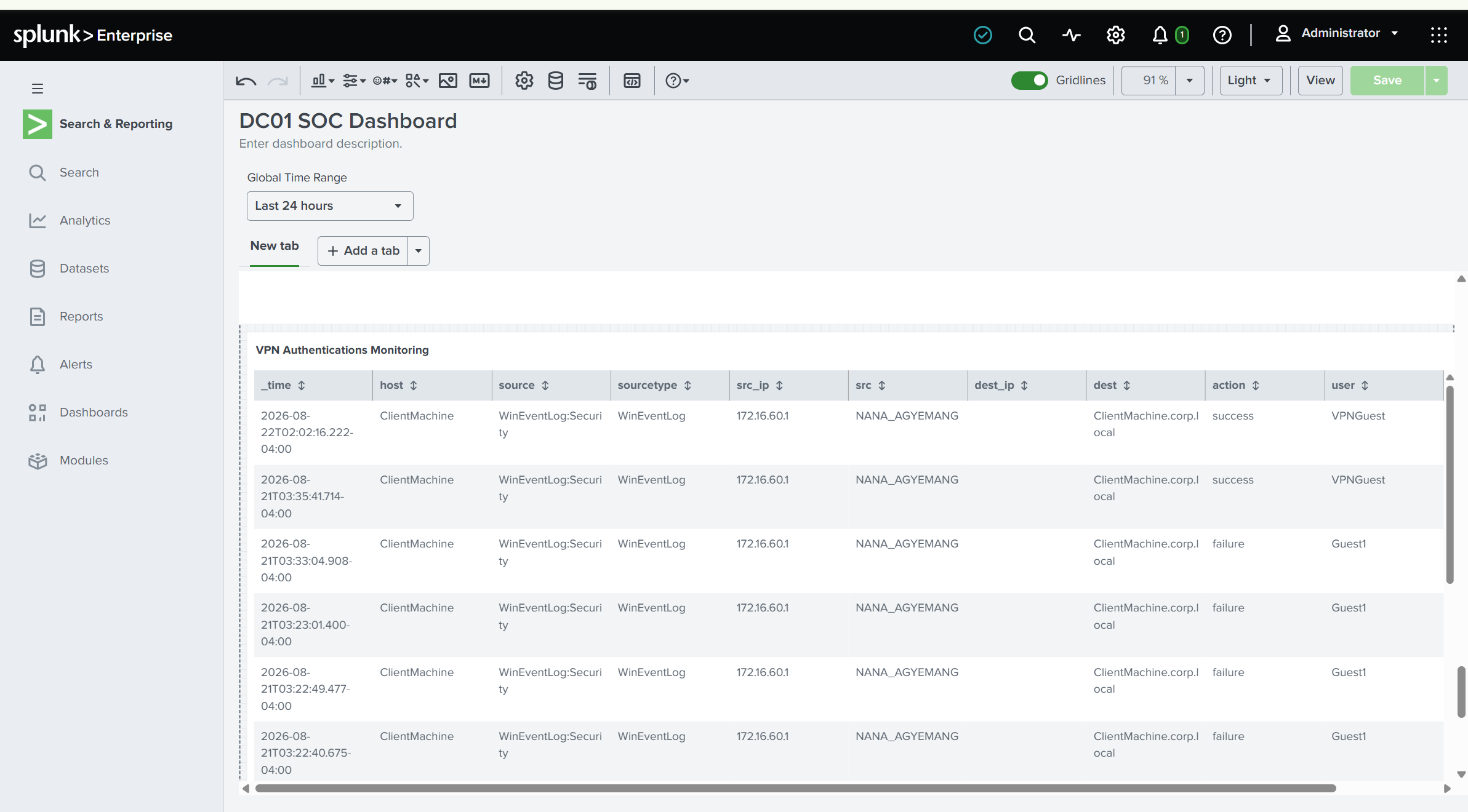The height and width of the screenshot is (812, 1468).
Task: Select the New tab dashboard tab
Action: click(275, 246)
